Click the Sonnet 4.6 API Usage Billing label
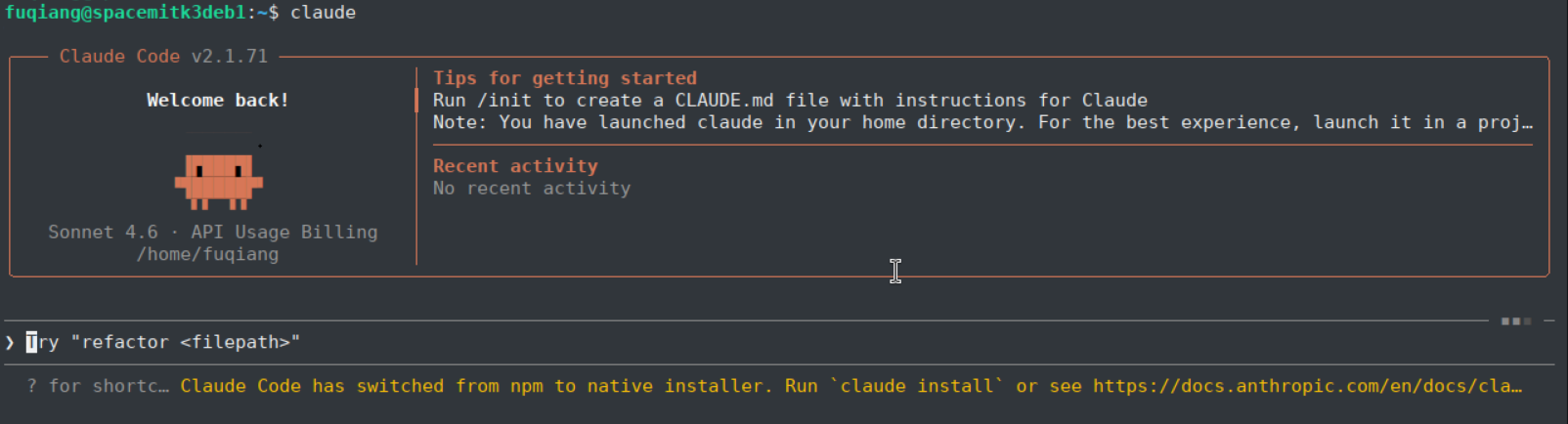Image resolution: width=1568 pixels, height=424 pixels. tap(213, 232)
